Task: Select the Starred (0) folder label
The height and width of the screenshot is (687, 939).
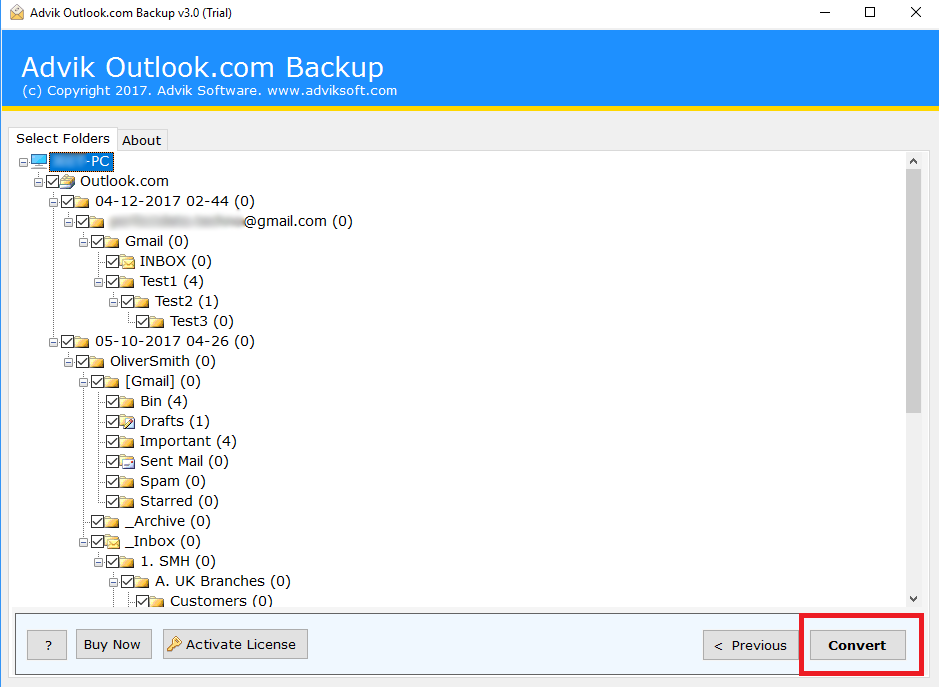Action: tap(179, 501)
